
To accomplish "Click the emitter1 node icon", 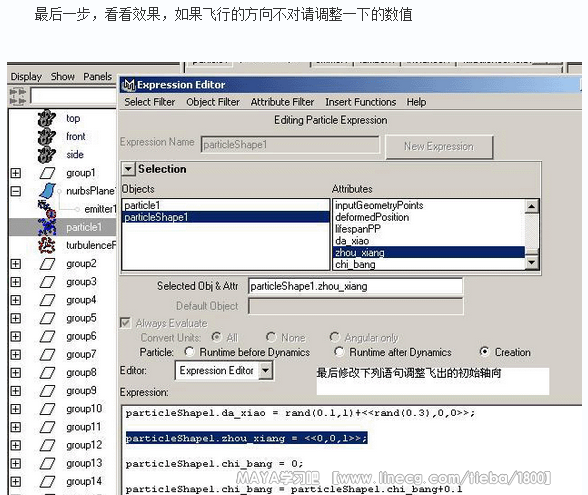I will tap(47, 209).
